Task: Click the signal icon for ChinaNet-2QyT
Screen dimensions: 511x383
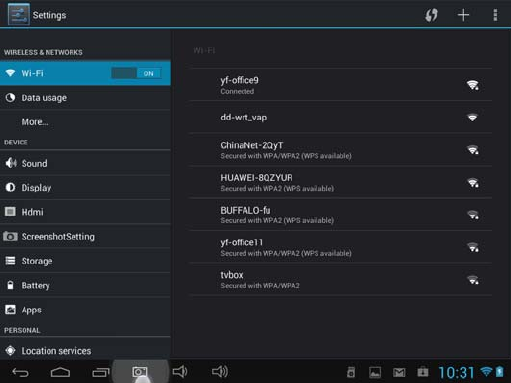Action: (472, 150)
